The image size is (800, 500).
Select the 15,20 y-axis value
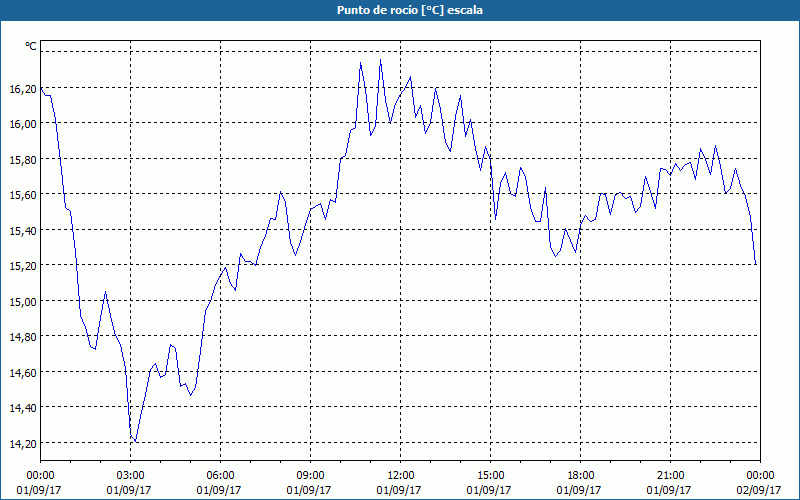coord(23,266)
